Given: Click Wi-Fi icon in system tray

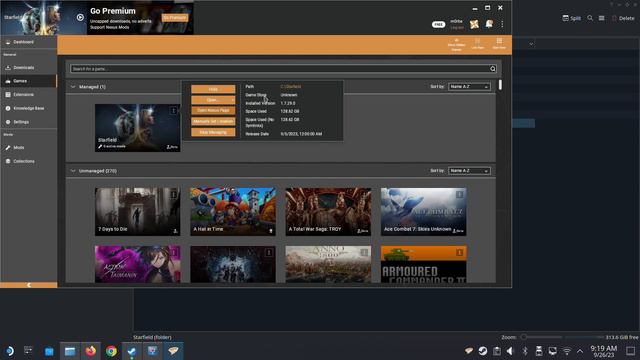Looking at the screenshot, I should click(567, 351).
